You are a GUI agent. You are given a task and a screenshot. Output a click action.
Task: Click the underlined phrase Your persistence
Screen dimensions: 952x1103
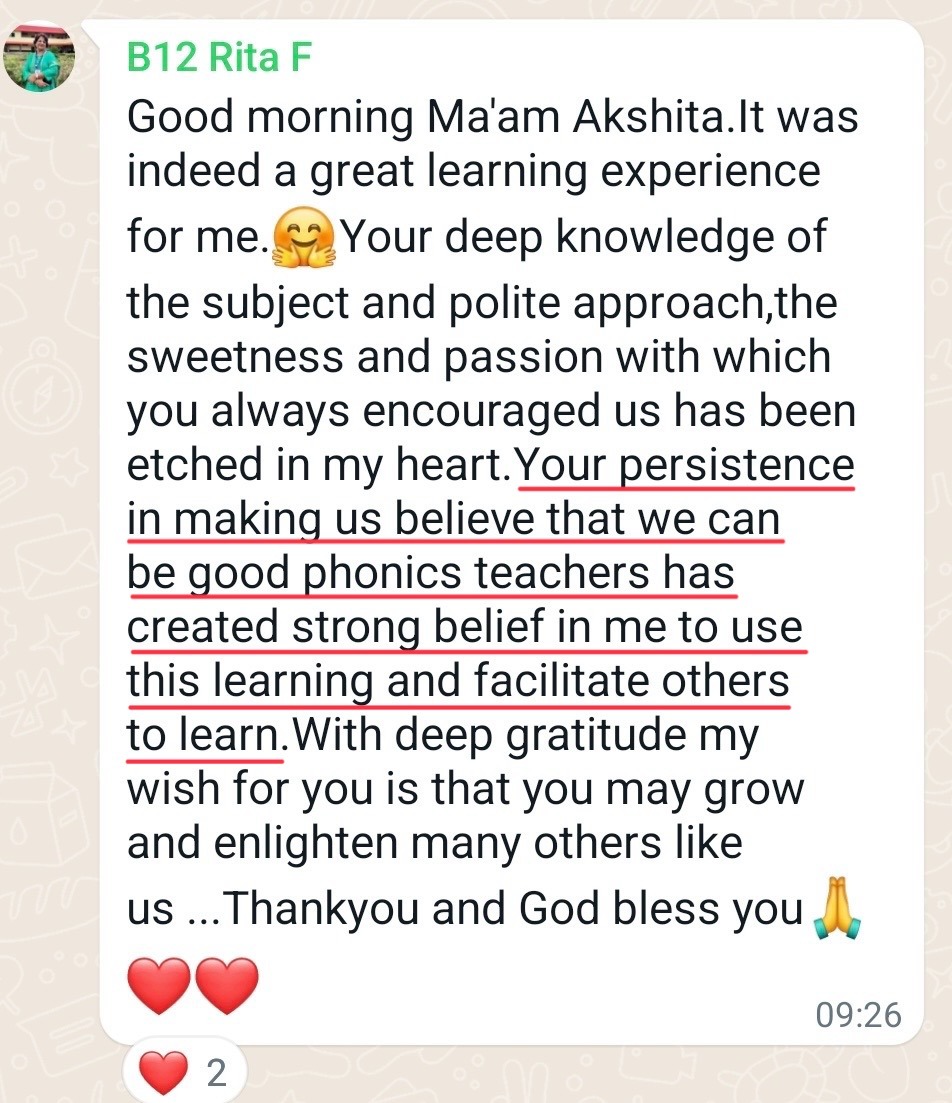coord(685,465)
